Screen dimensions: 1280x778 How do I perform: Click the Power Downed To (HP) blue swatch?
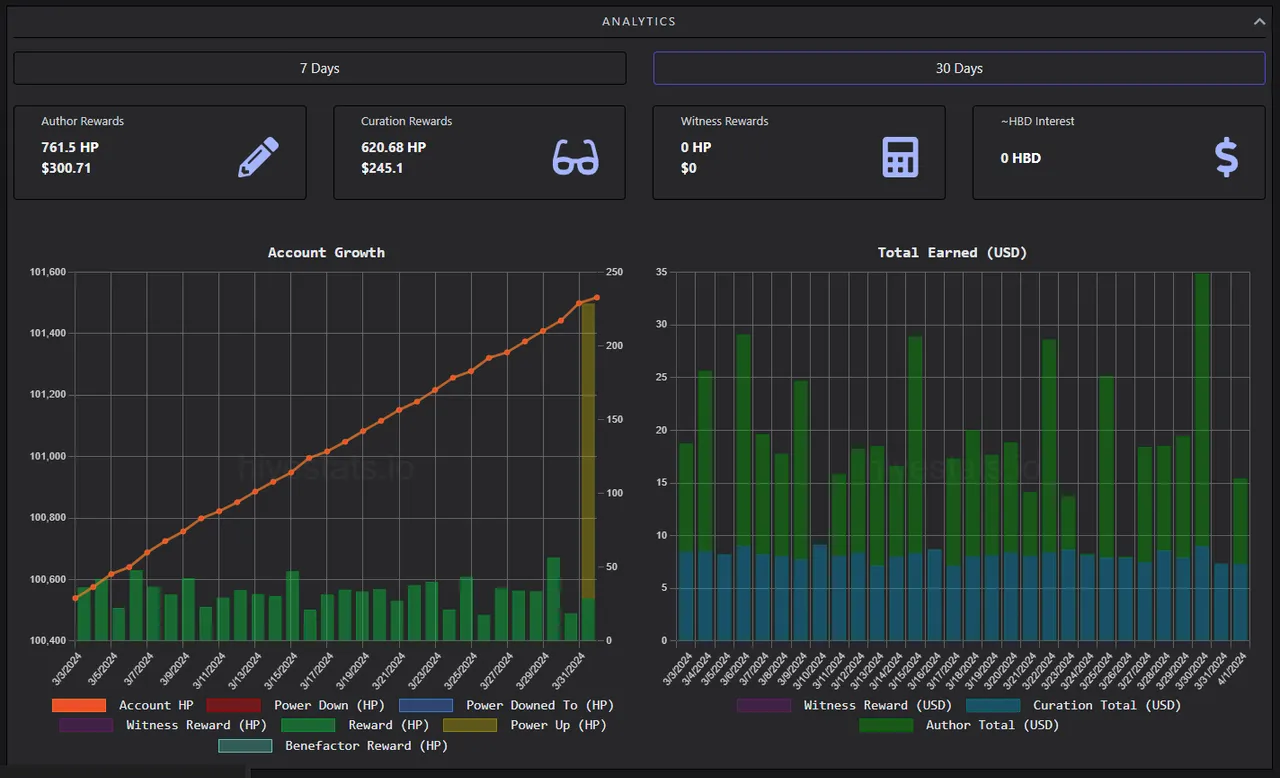click(426, 705)
